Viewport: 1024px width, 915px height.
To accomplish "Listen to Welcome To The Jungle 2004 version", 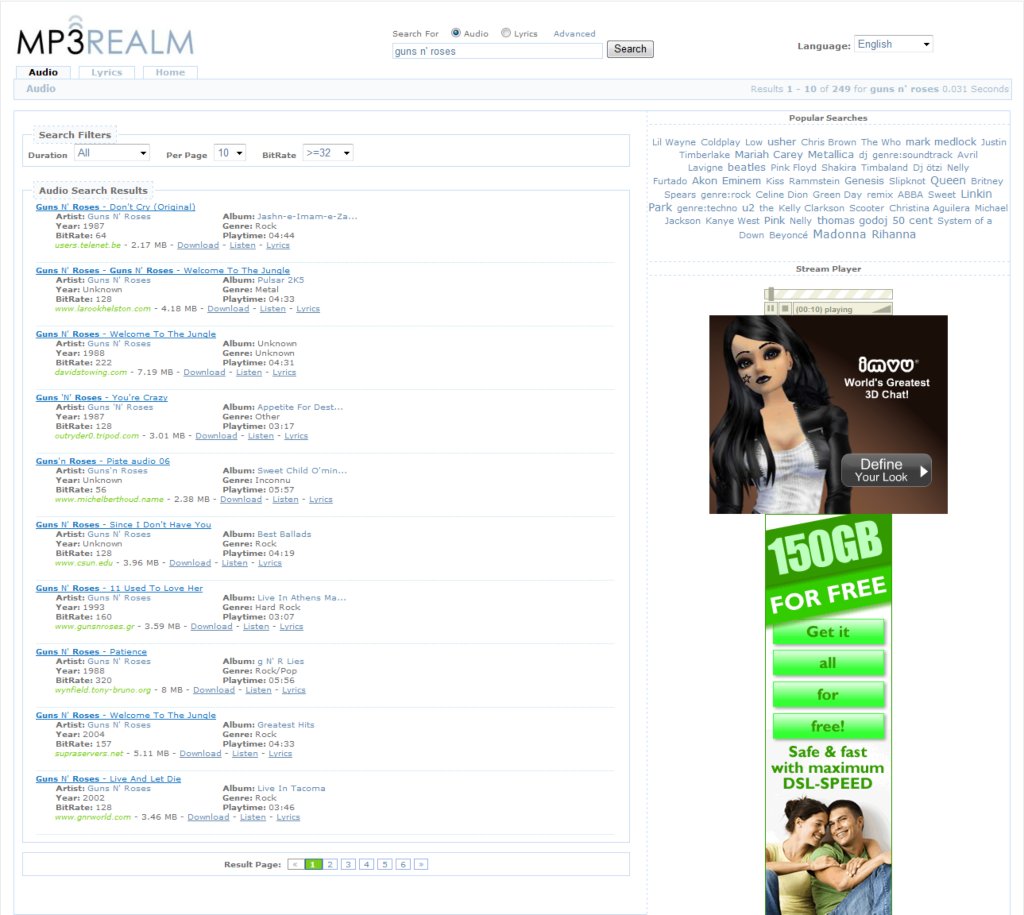I will point(245,754).
